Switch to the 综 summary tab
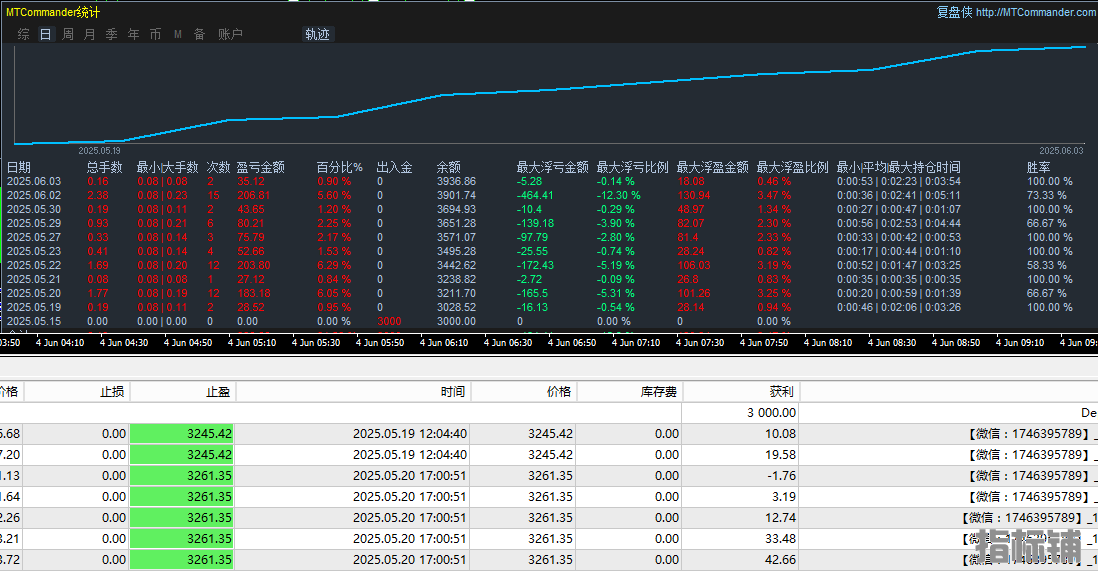The width and height of the screenshot is (1098, 571). point(24,34)
